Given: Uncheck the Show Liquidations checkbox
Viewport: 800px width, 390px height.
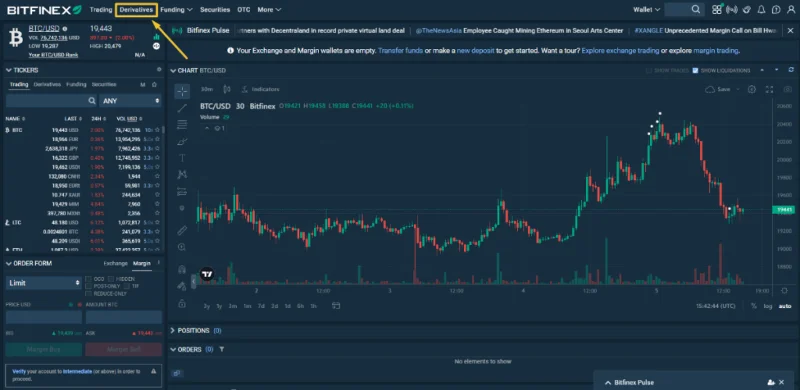Looking at the screenshot, I should [x=695, y=70].
